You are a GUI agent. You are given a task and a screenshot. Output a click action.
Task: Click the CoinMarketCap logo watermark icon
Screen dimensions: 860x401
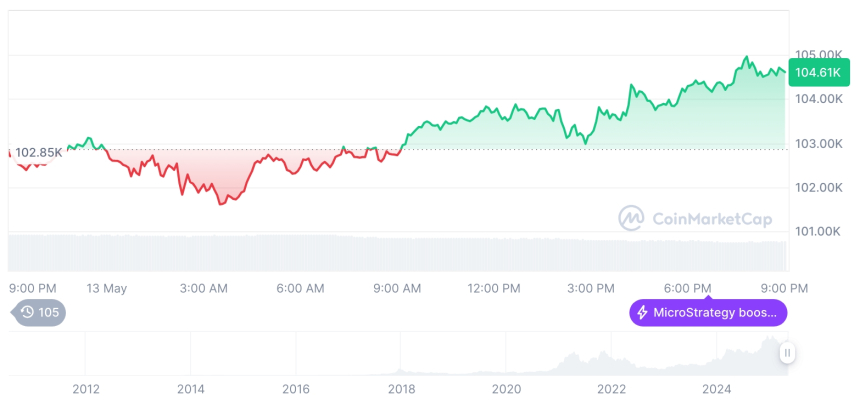(x=631, y=217)
